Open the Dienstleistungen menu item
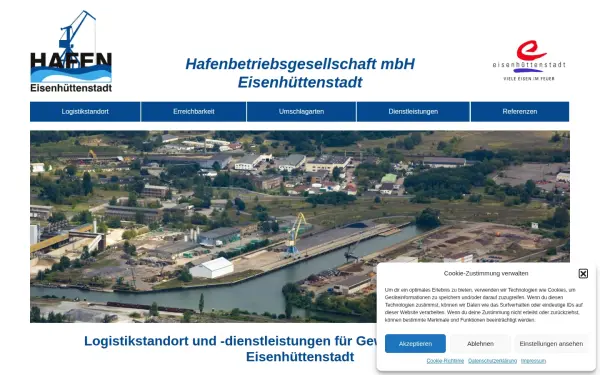The width and height of the screenshot is (600, 375). (413, 112)
